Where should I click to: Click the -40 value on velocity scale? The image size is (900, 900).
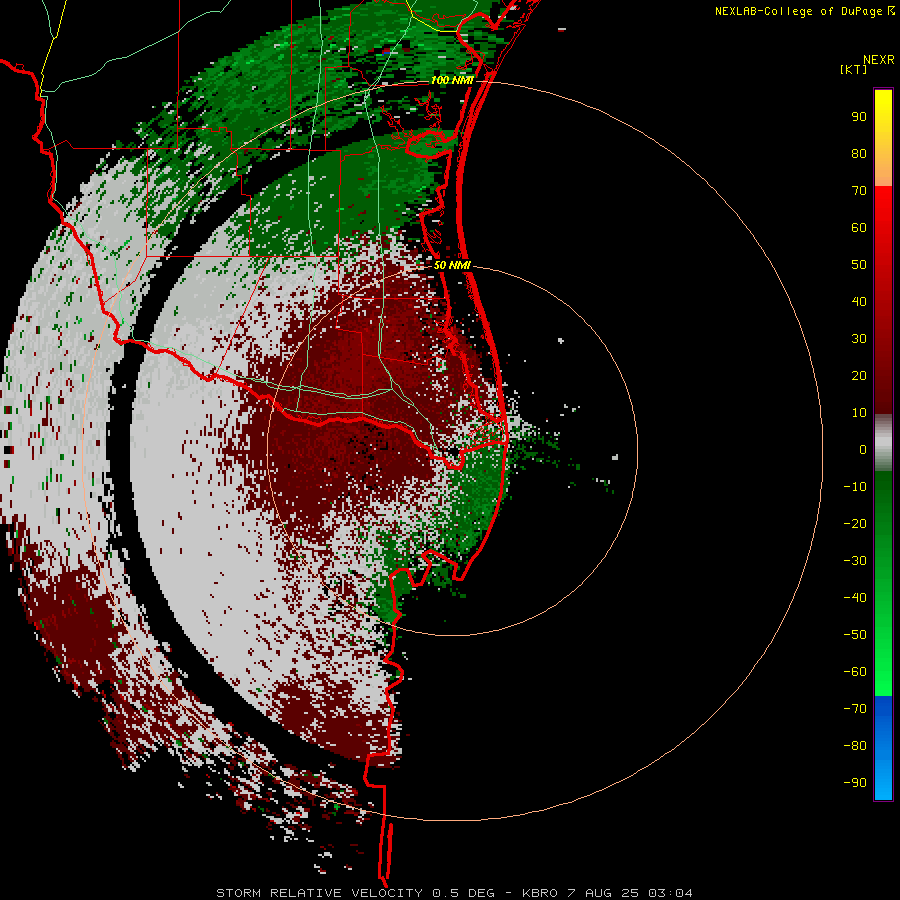tap(855, 598)
